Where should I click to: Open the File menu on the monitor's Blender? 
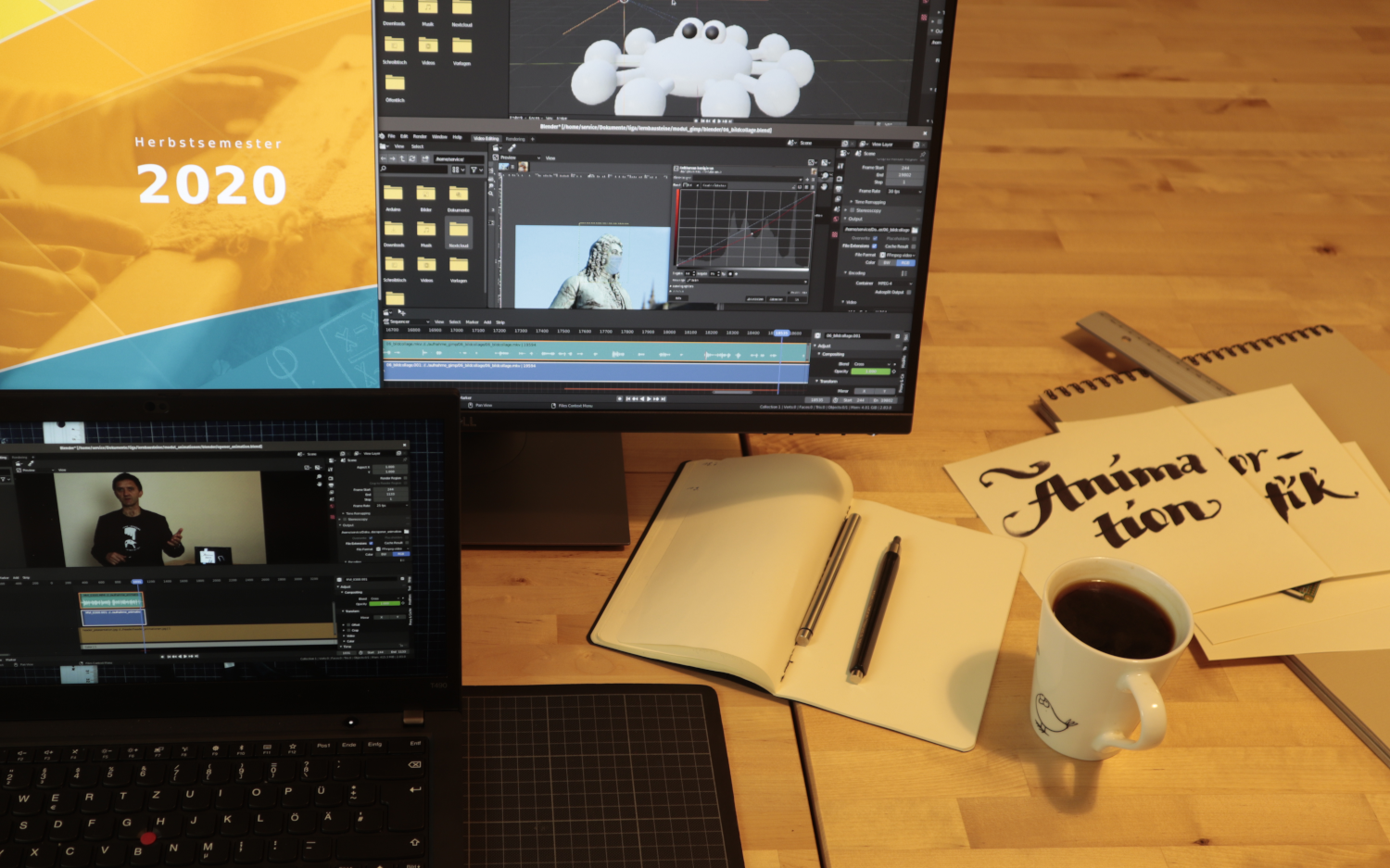tap(391, 136)
